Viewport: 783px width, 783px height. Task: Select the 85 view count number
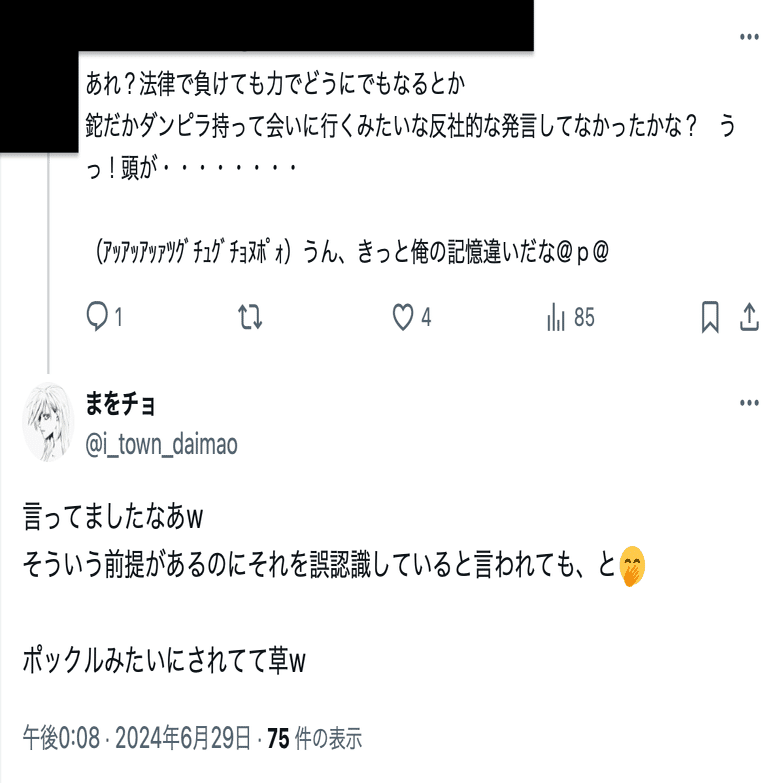pos(584,317)
